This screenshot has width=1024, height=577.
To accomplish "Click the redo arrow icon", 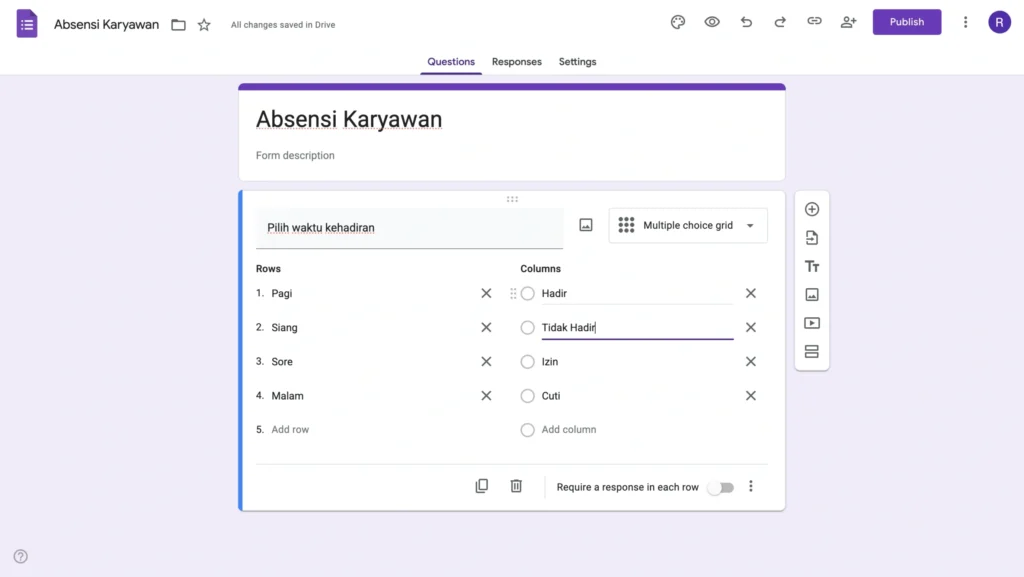I will click(x=780, y=22).
